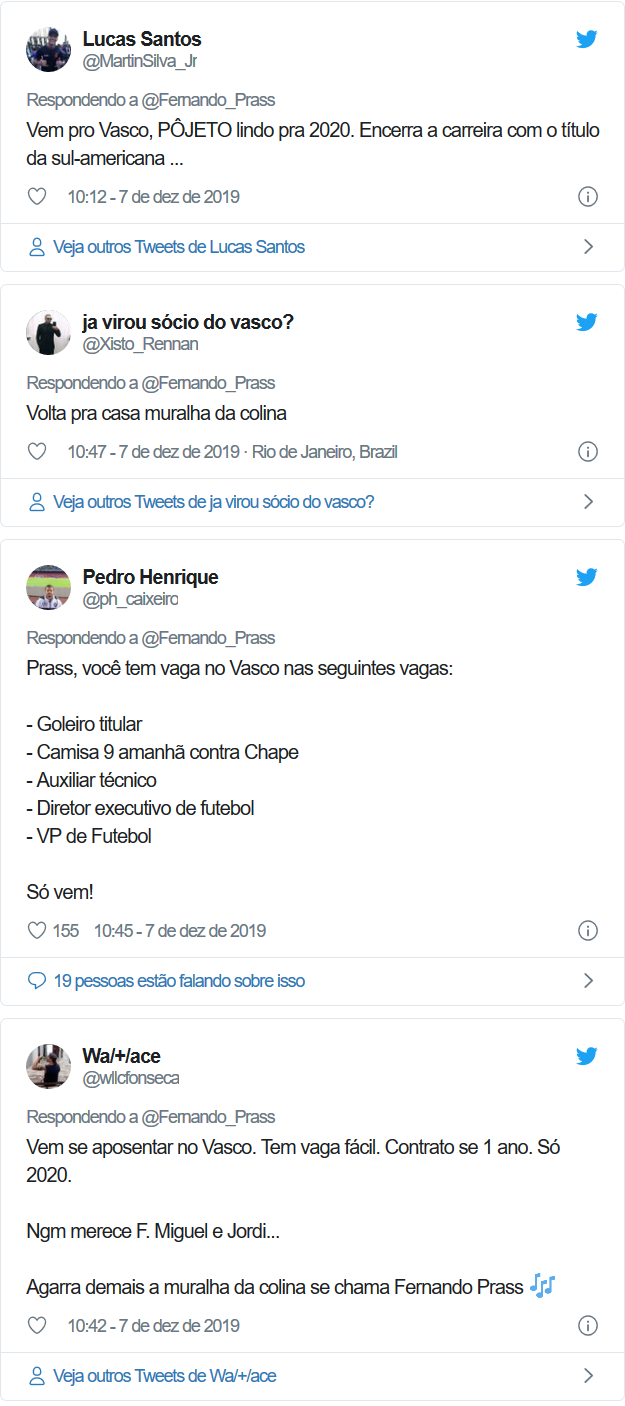Screen dimensions: 625x1406
Task: Click Twitter bird on ja virou sócio tweet
Action: click(586, 322)
